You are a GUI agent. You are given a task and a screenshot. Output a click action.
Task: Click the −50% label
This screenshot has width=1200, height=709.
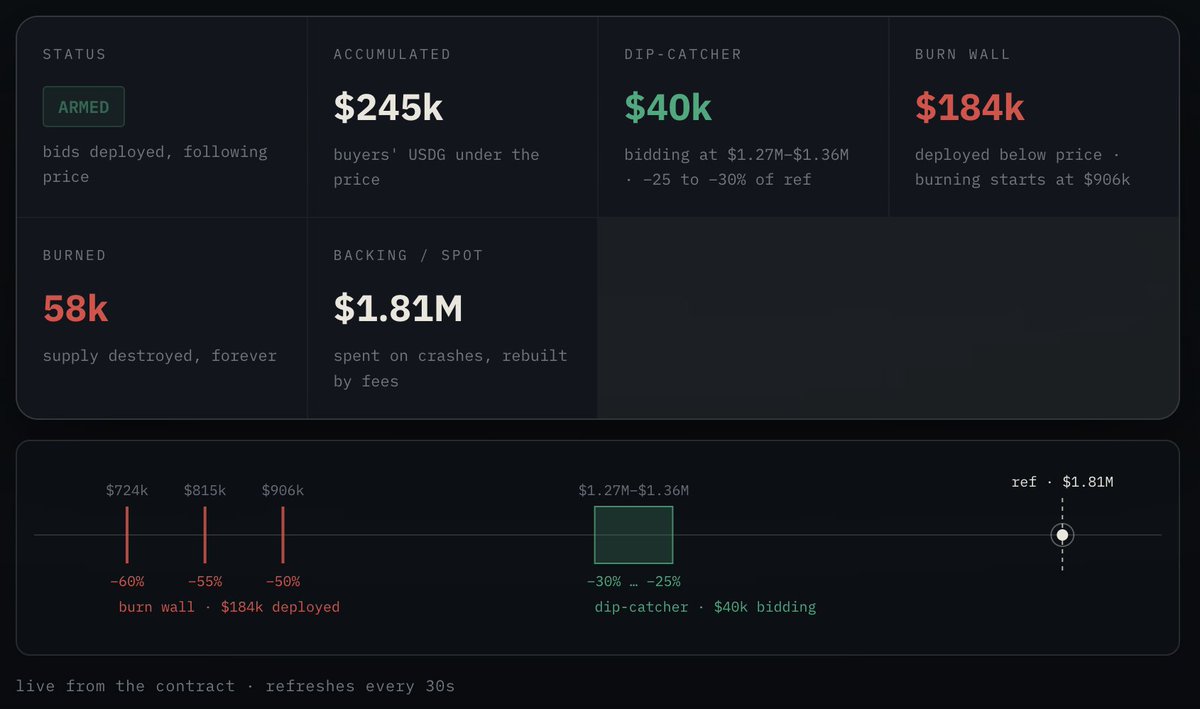[x=283, y=581]
